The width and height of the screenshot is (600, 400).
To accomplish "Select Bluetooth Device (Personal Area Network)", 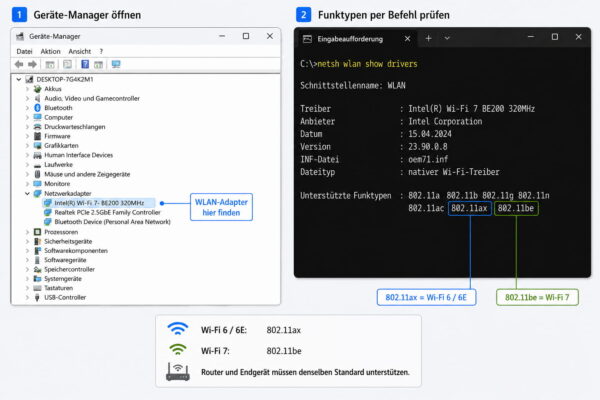I will (112, 222).
